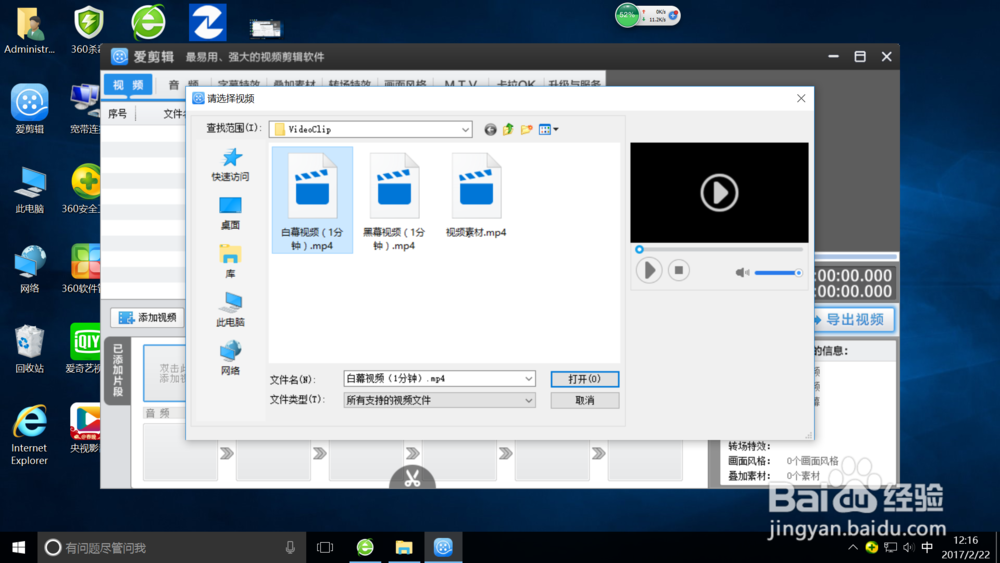The image size is (1000, 563).
Task: Click the 中 input method indicator
Action: [x=927, y=548]
